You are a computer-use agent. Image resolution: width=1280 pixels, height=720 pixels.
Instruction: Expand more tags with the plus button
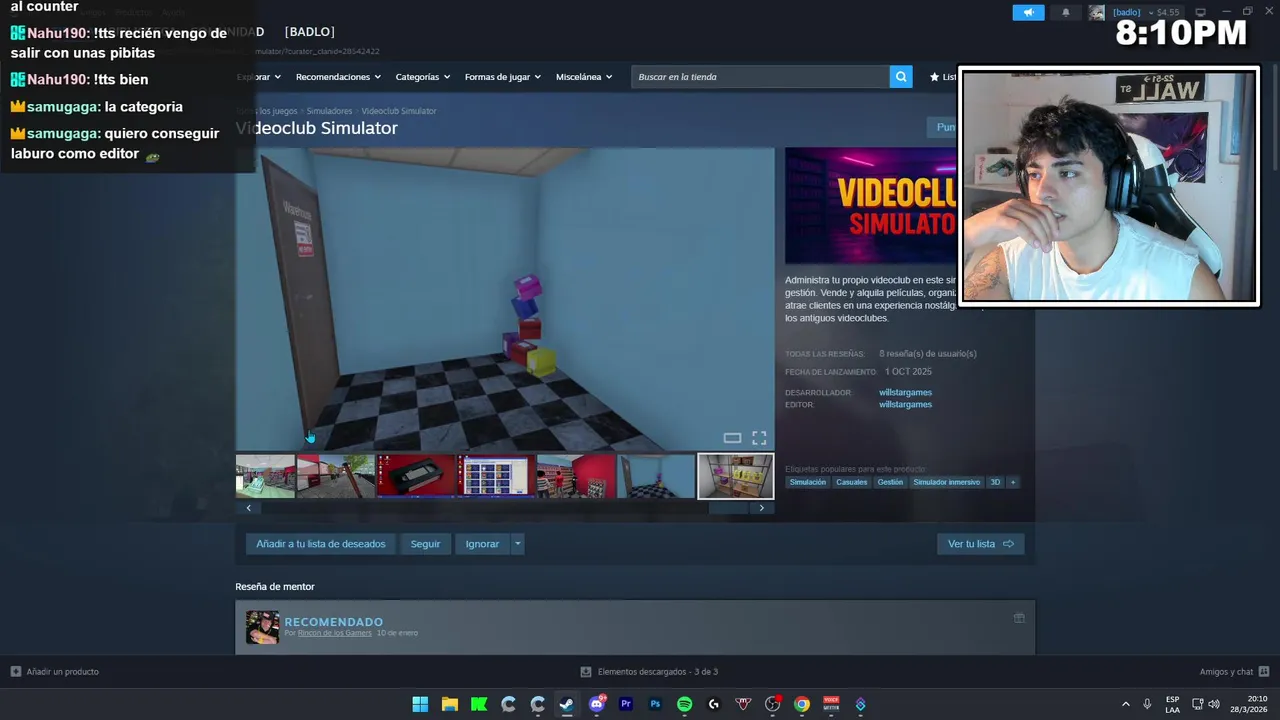[1012, 482]
